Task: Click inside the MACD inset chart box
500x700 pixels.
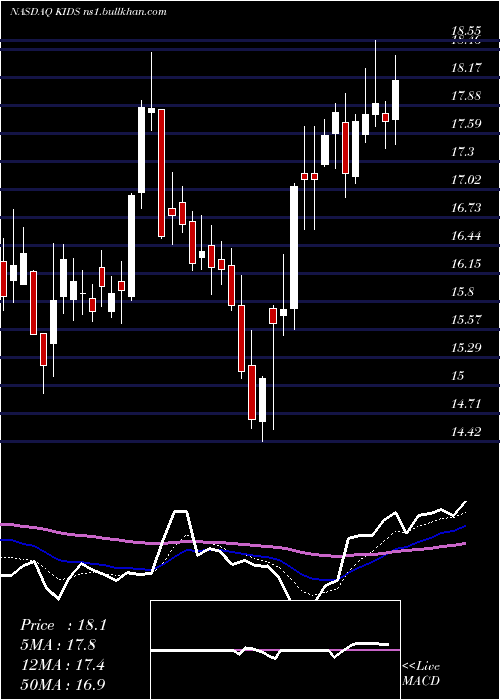Action: [275, 650]
